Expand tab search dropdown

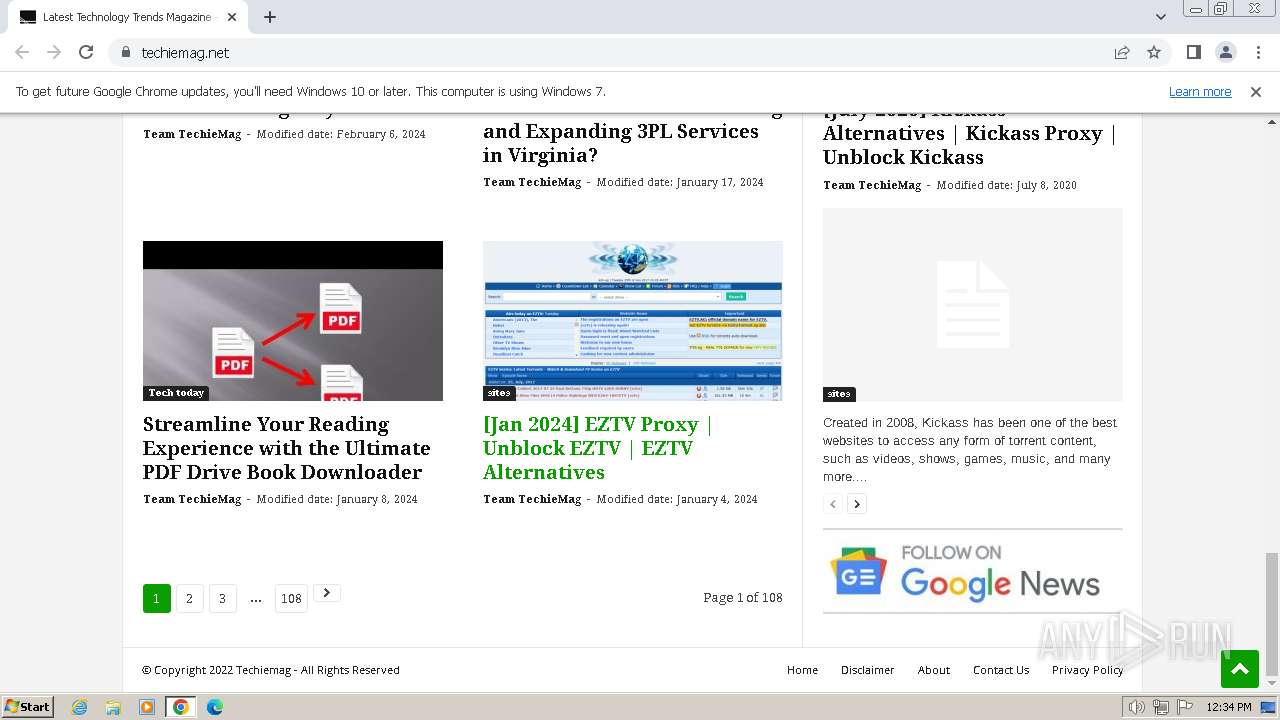[x=1160, y=17]
